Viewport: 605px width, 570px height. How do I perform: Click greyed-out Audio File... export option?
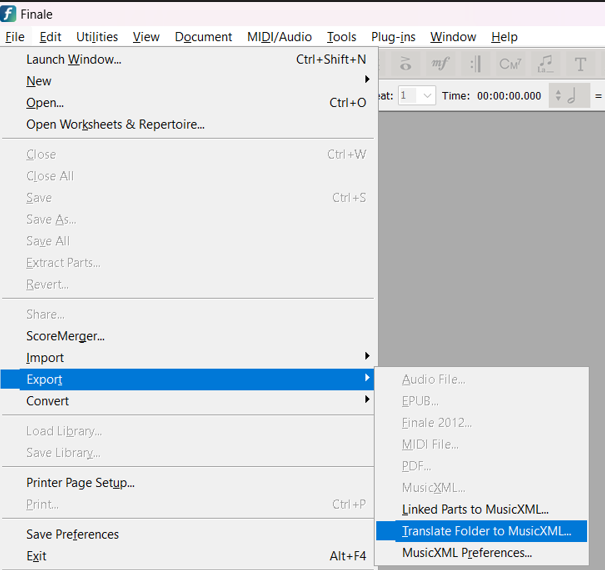(x=482, y=379)
